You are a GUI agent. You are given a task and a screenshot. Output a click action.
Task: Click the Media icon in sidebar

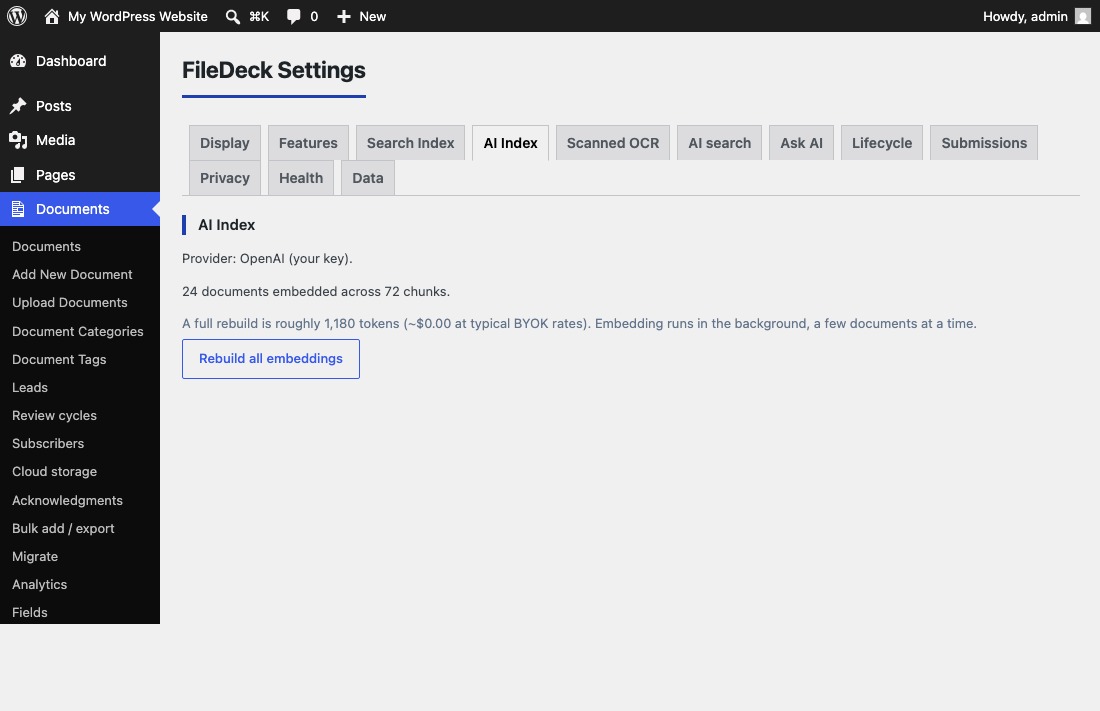click(18, 140)
